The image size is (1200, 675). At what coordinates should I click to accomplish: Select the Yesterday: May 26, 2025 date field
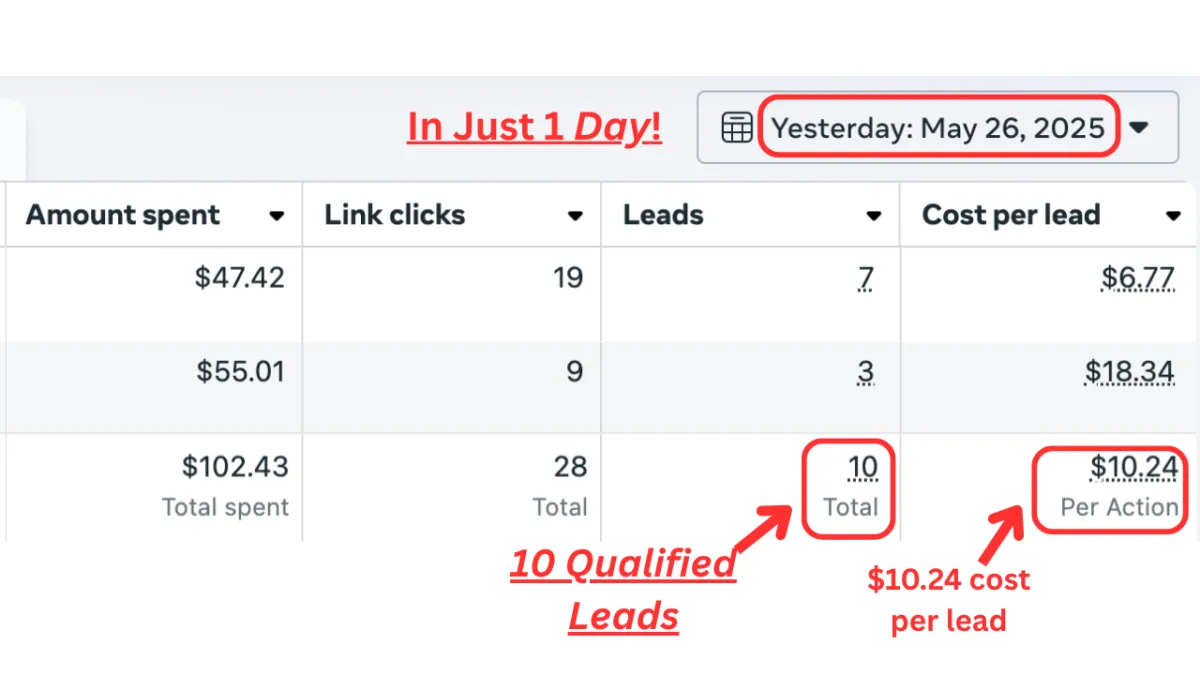(x=938, y=128)
